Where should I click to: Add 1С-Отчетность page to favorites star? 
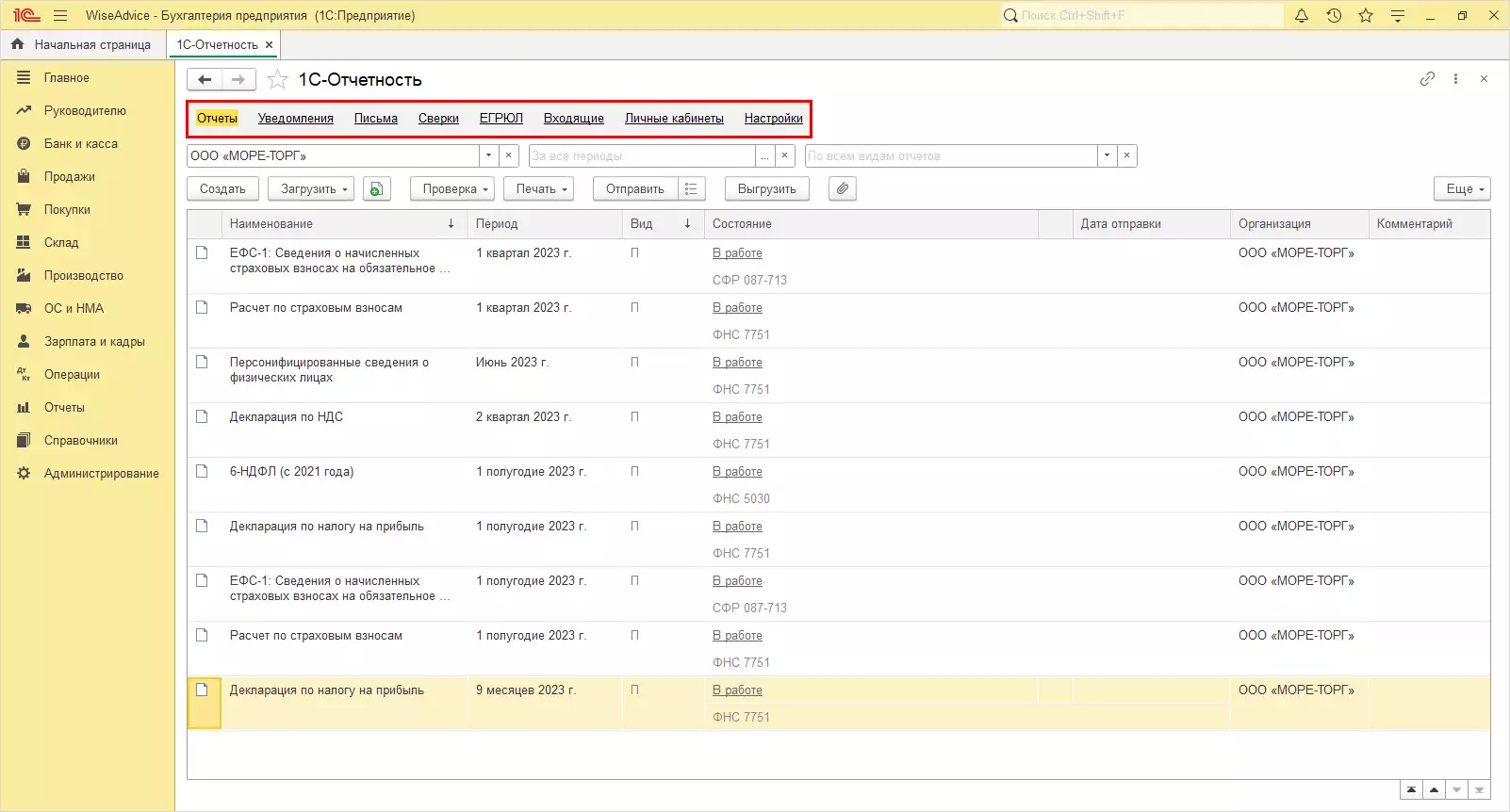tap(277, 80)
